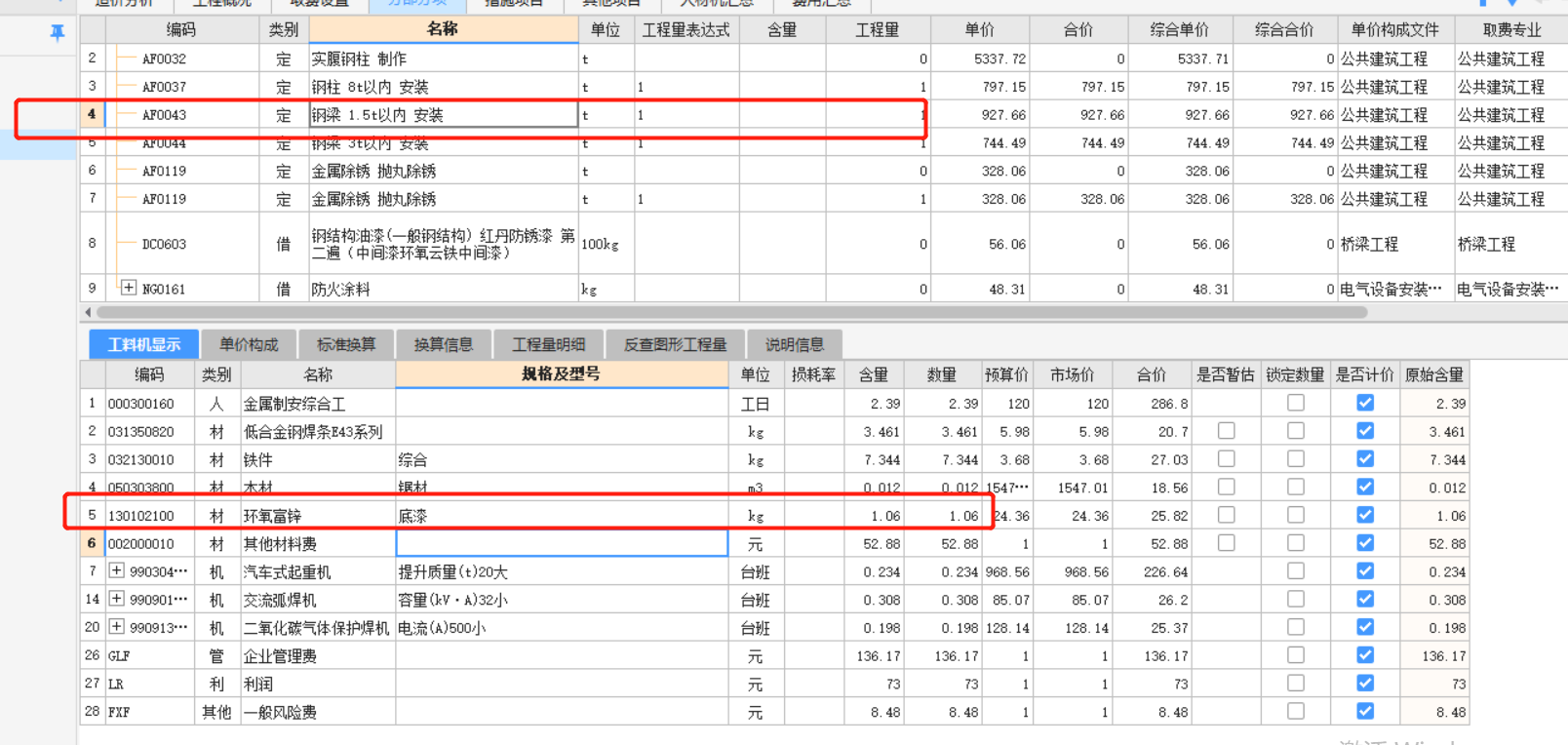Select the AF0032 实腹钢柱 制作 row

tap(824, 59)
